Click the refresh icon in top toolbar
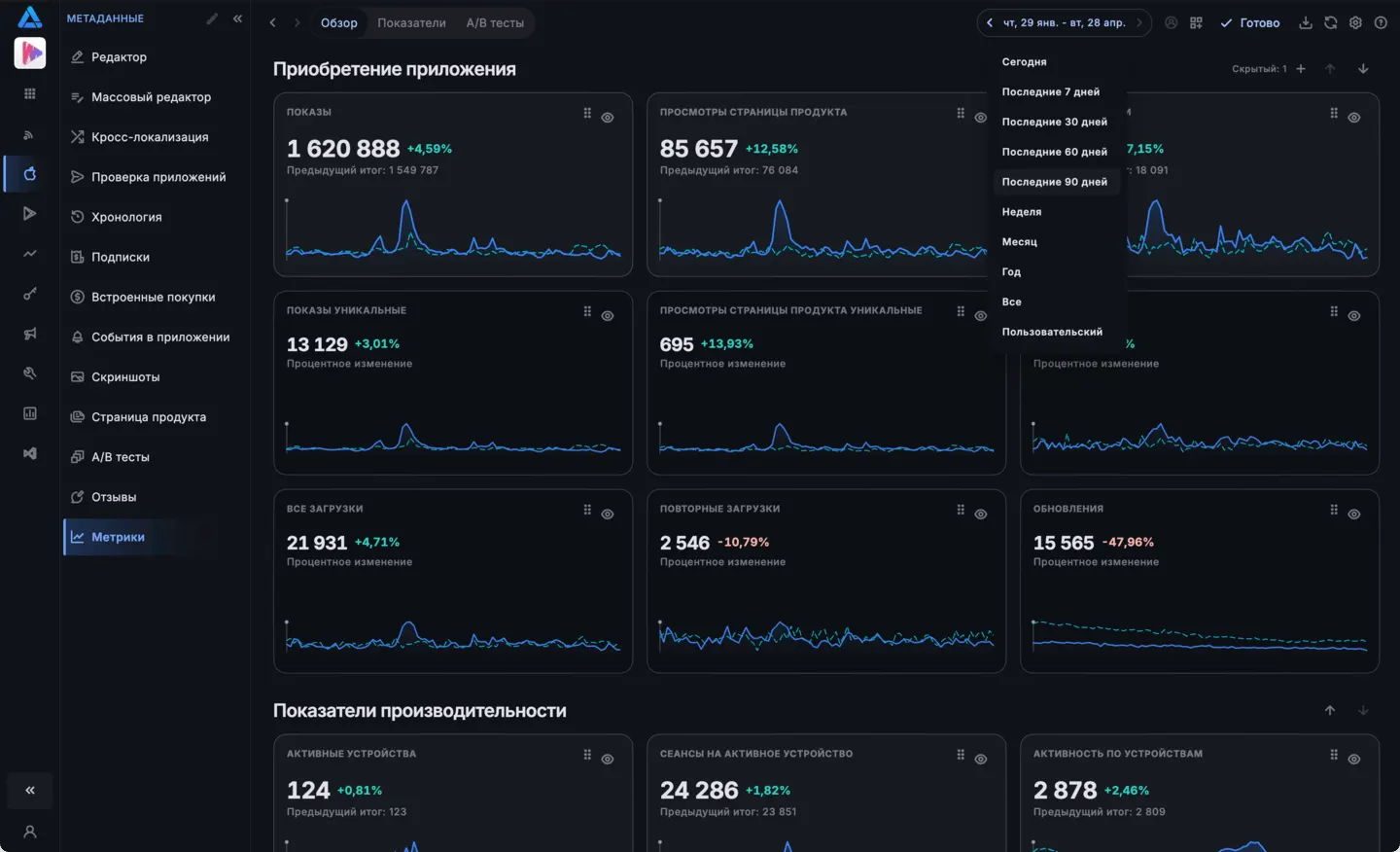1400x852 pixels. pos(1331,22)
